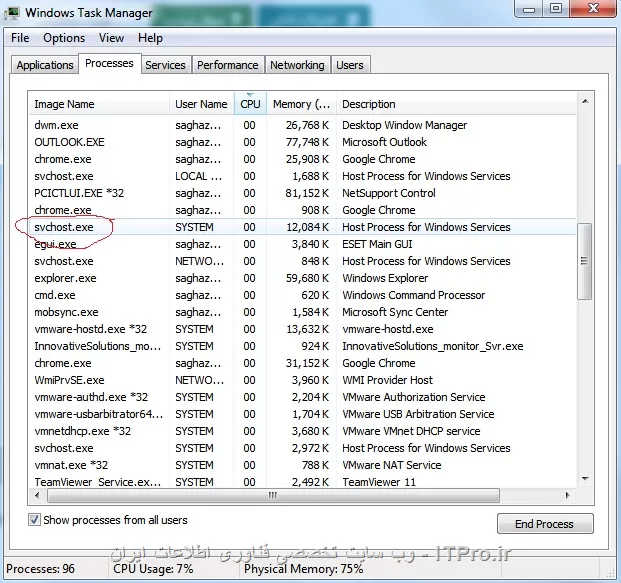Image resolution: width=621 pixels, height=583 pixels.
Task: Sort by Memory column header
Action: (x=301, y=104)
